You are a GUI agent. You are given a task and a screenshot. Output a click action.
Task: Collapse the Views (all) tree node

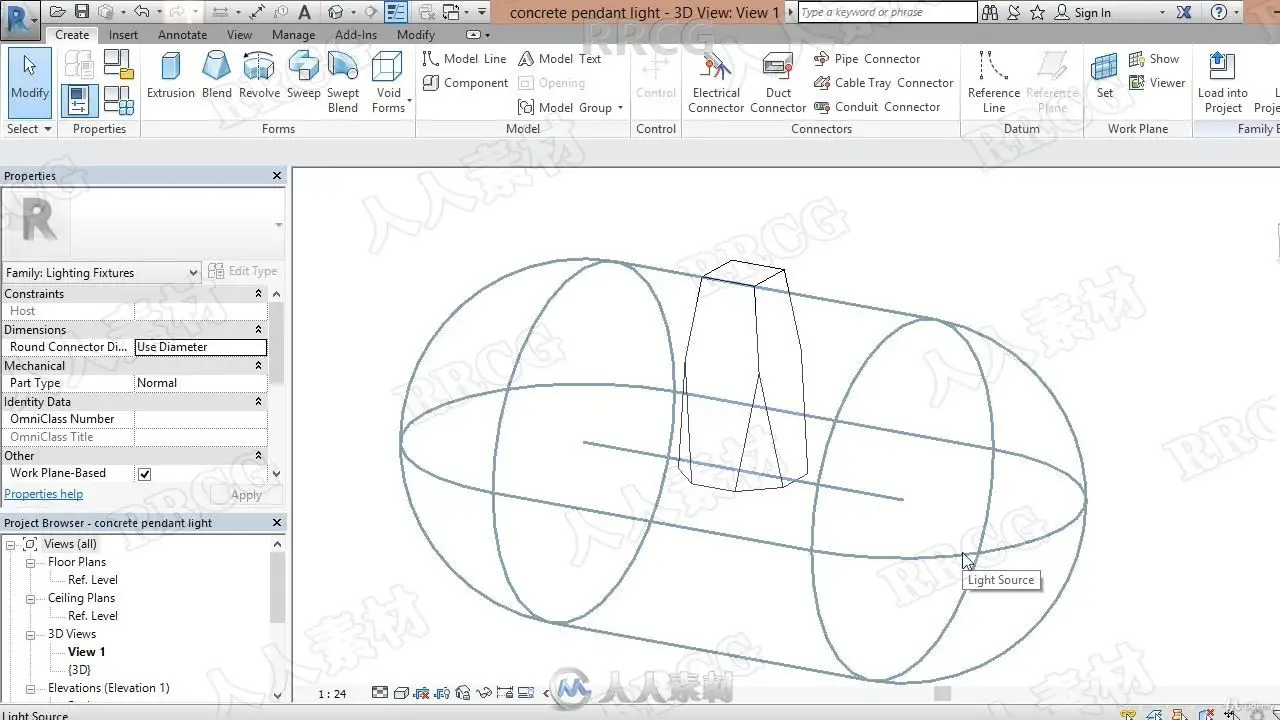pyautogui.click(x=11, y=544)
